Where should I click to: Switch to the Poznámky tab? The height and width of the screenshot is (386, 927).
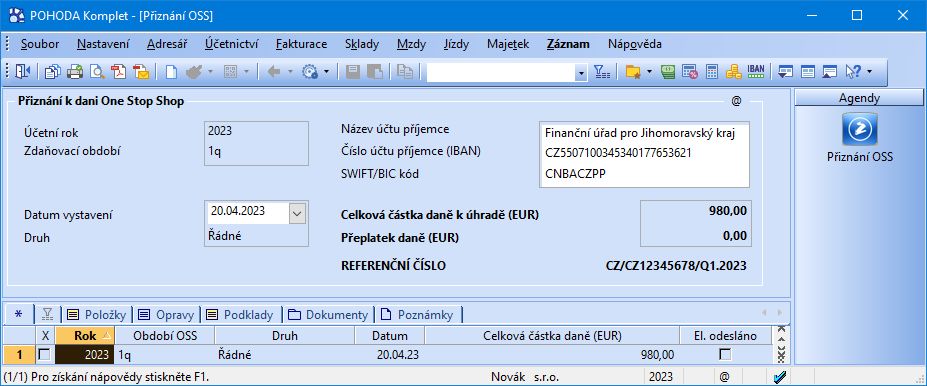click(x=419, y=314)
